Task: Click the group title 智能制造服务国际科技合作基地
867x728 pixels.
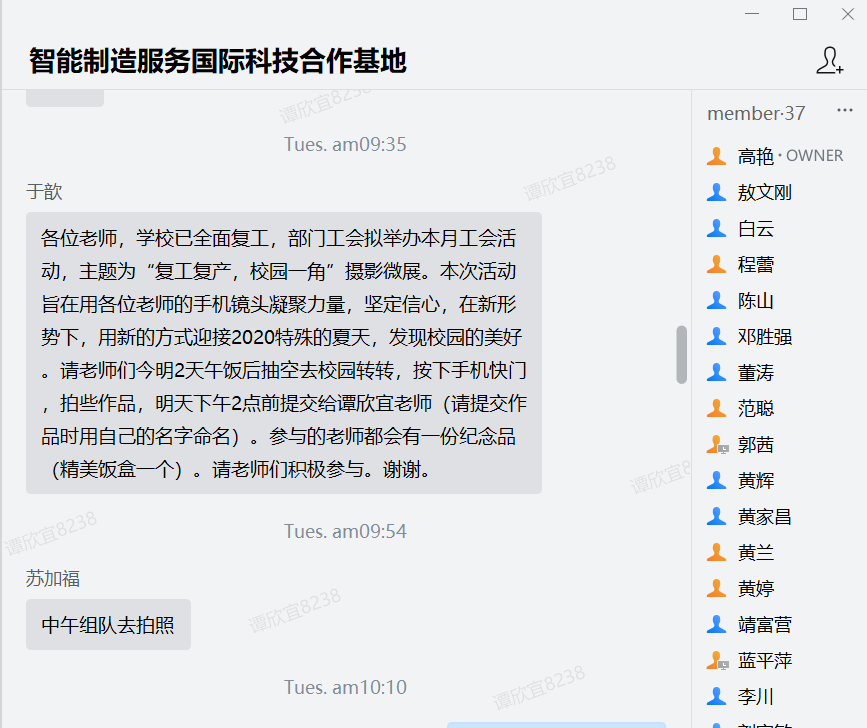Action: point(218,61)
